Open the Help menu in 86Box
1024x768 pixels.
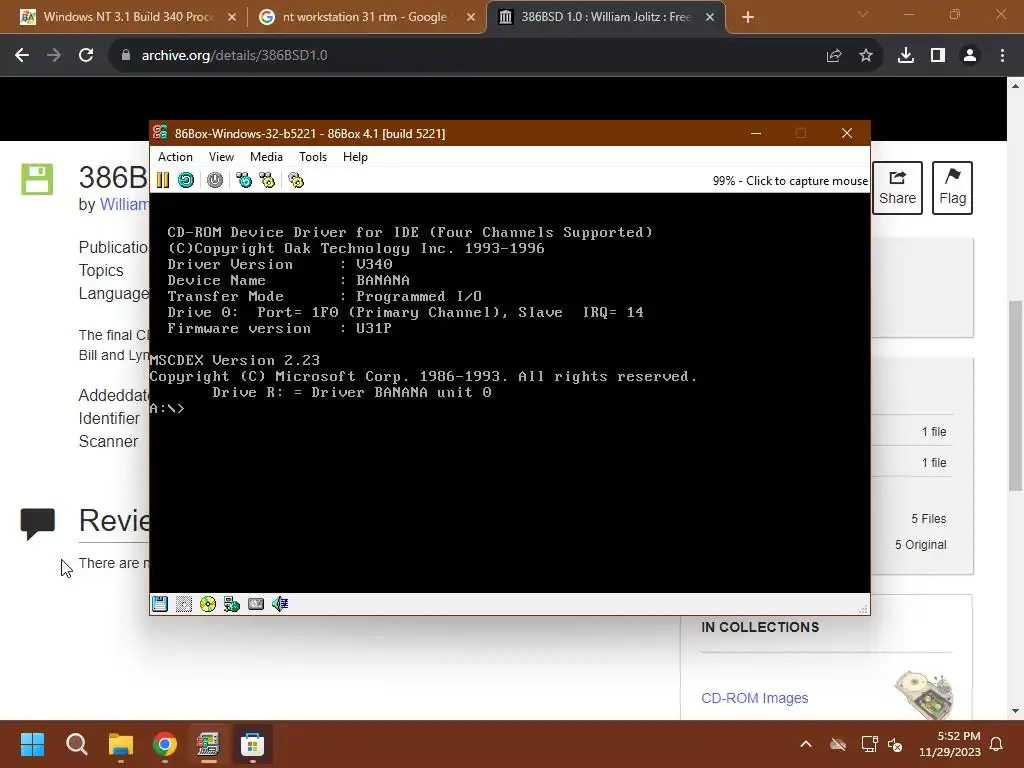click(x=355, y=157)
